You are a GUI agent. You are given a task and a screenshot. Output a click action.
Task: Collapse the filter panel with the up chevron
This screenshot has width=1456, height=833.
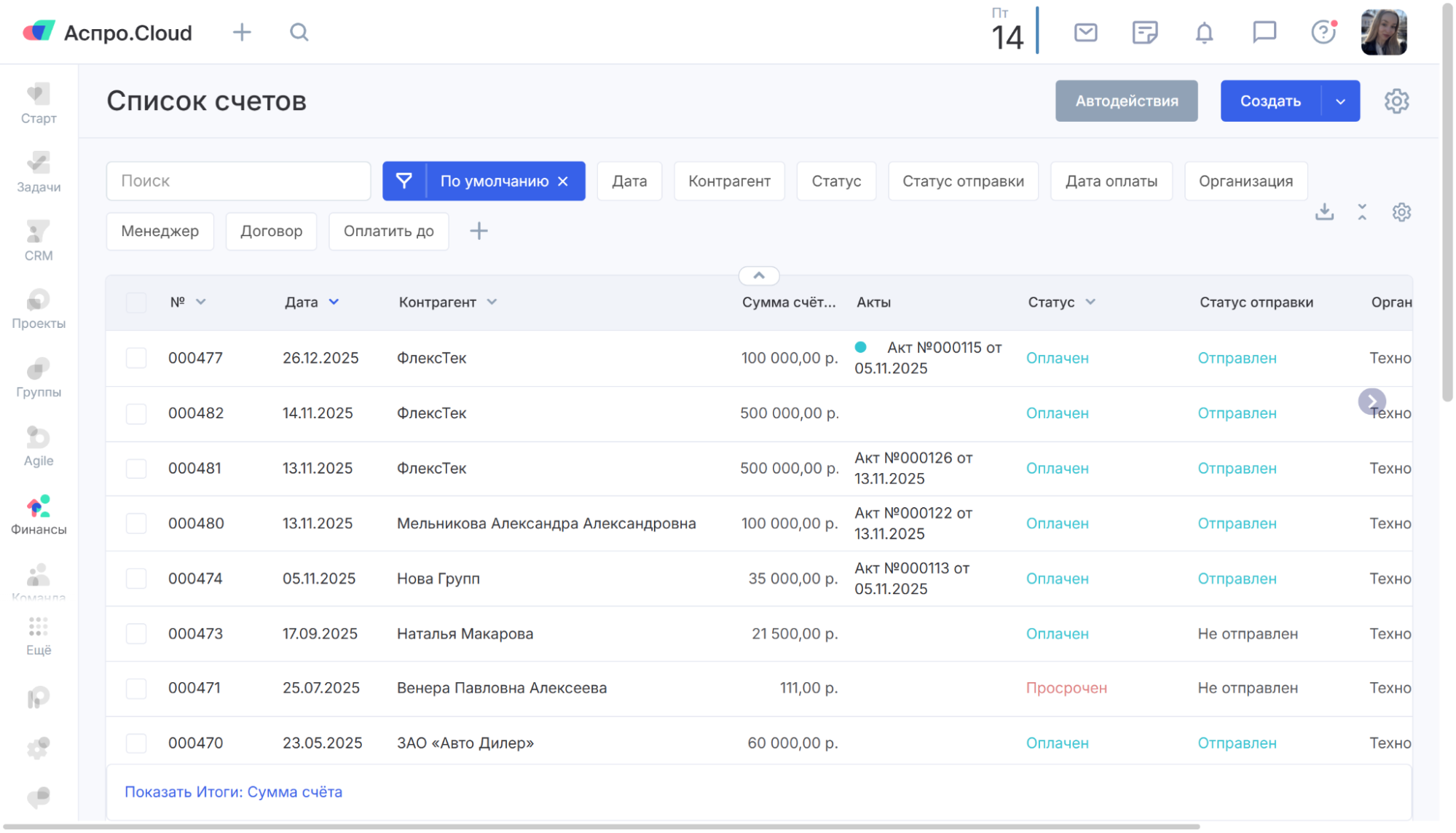(758, 275)
